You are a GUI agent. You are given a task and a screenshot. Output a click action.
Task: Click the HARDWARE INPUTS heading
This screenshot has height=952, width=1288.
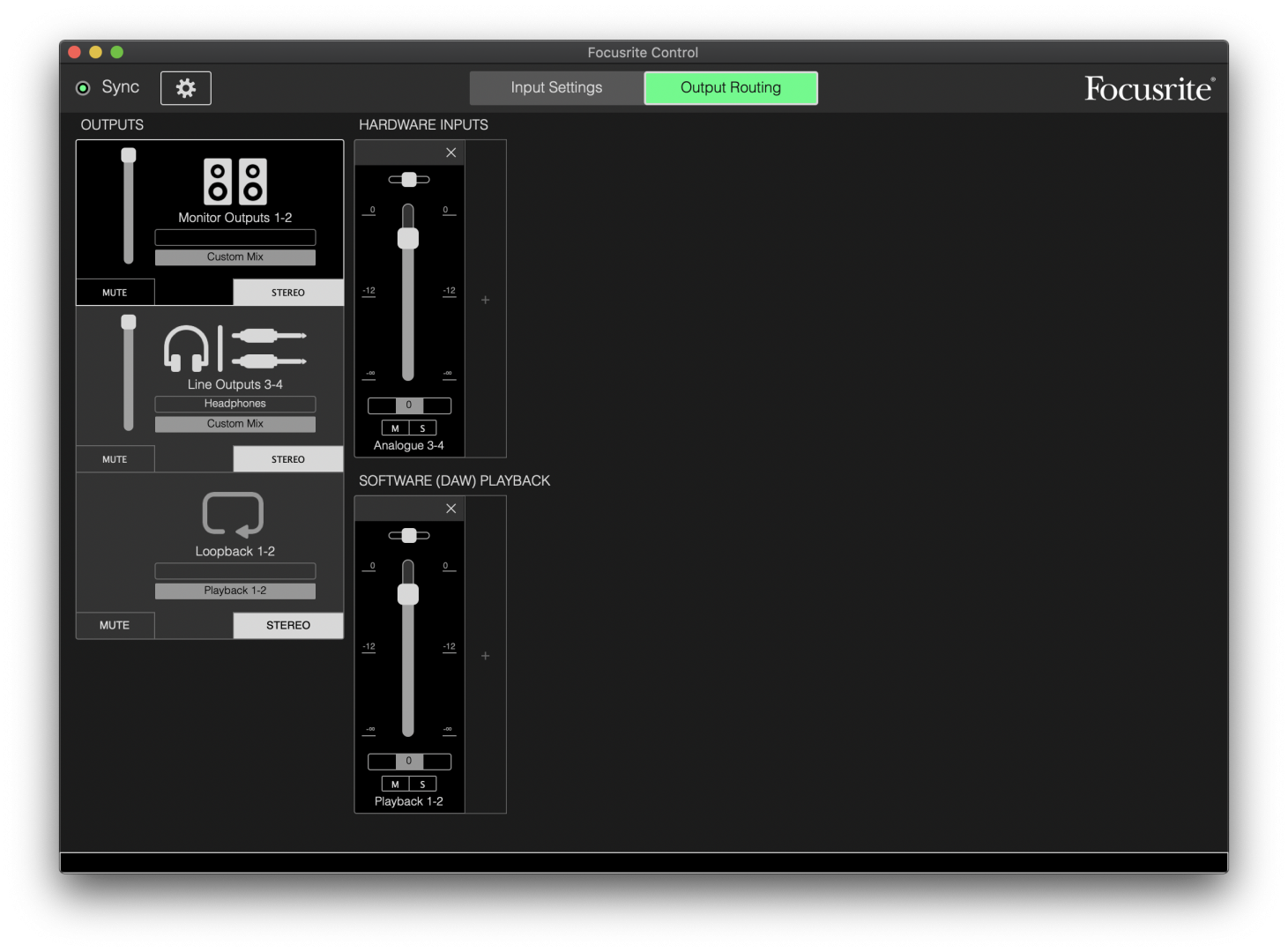(423, 125)
